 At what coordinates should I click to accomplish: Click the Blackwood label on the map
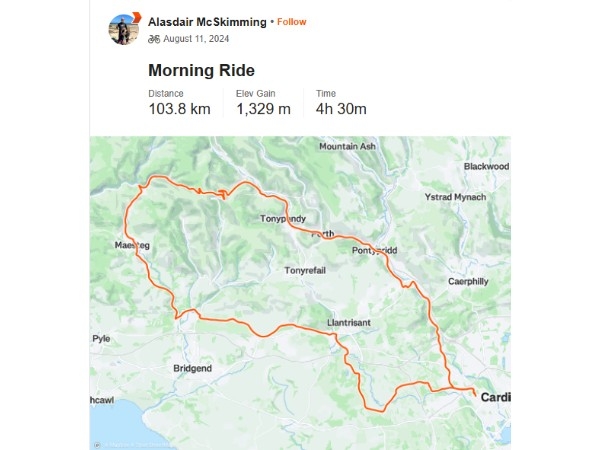click(x=486, y=166)
